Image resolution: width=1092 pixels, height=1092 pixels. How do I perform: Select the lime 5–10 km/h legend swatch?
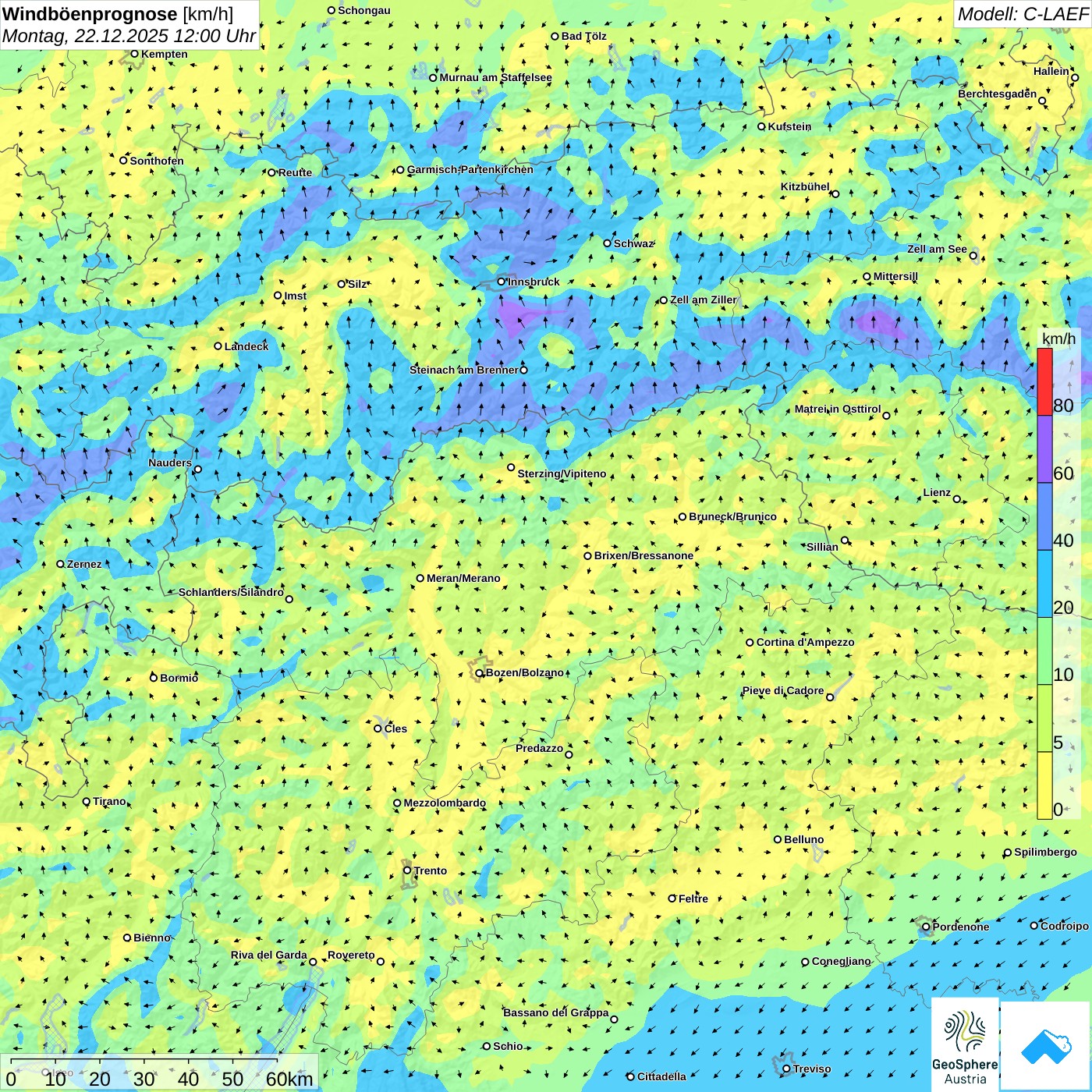coord(1044,718)
